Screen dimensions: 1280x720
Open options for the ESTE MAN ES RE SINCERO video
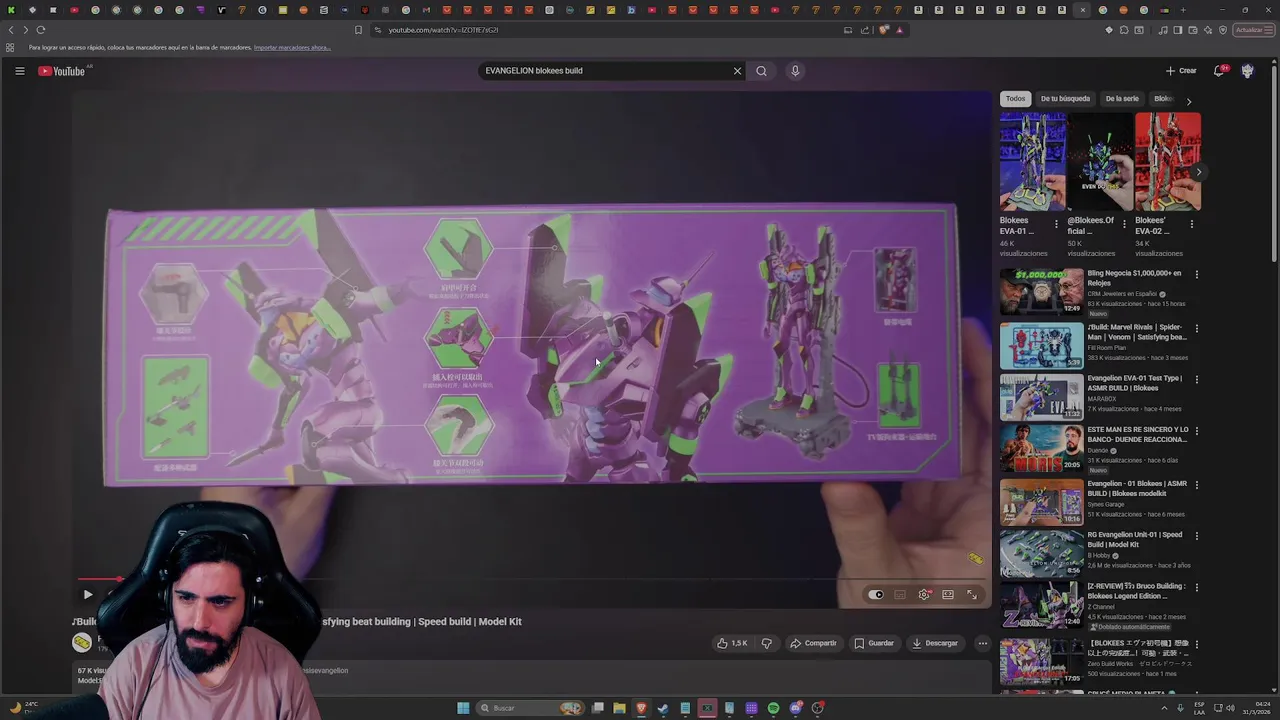tap(1196, 431)
